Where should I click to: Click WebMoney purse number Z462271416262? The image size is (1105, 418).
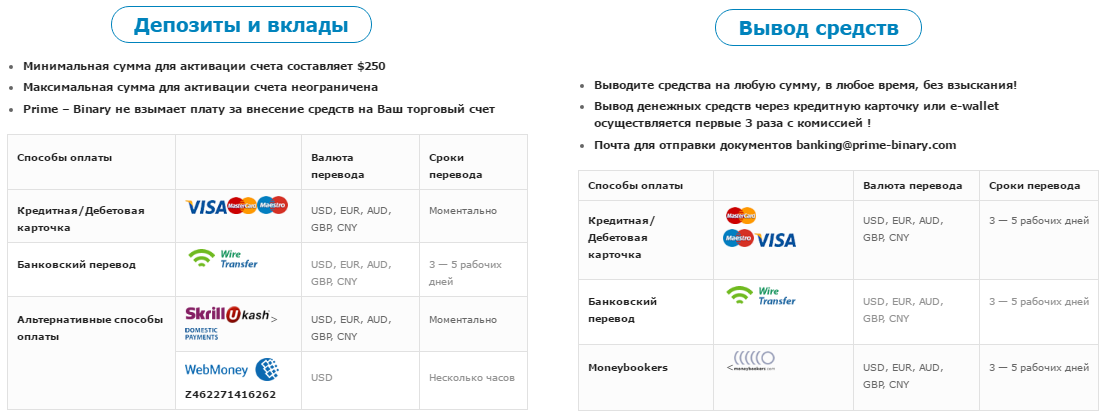click(x=230, y=394)
